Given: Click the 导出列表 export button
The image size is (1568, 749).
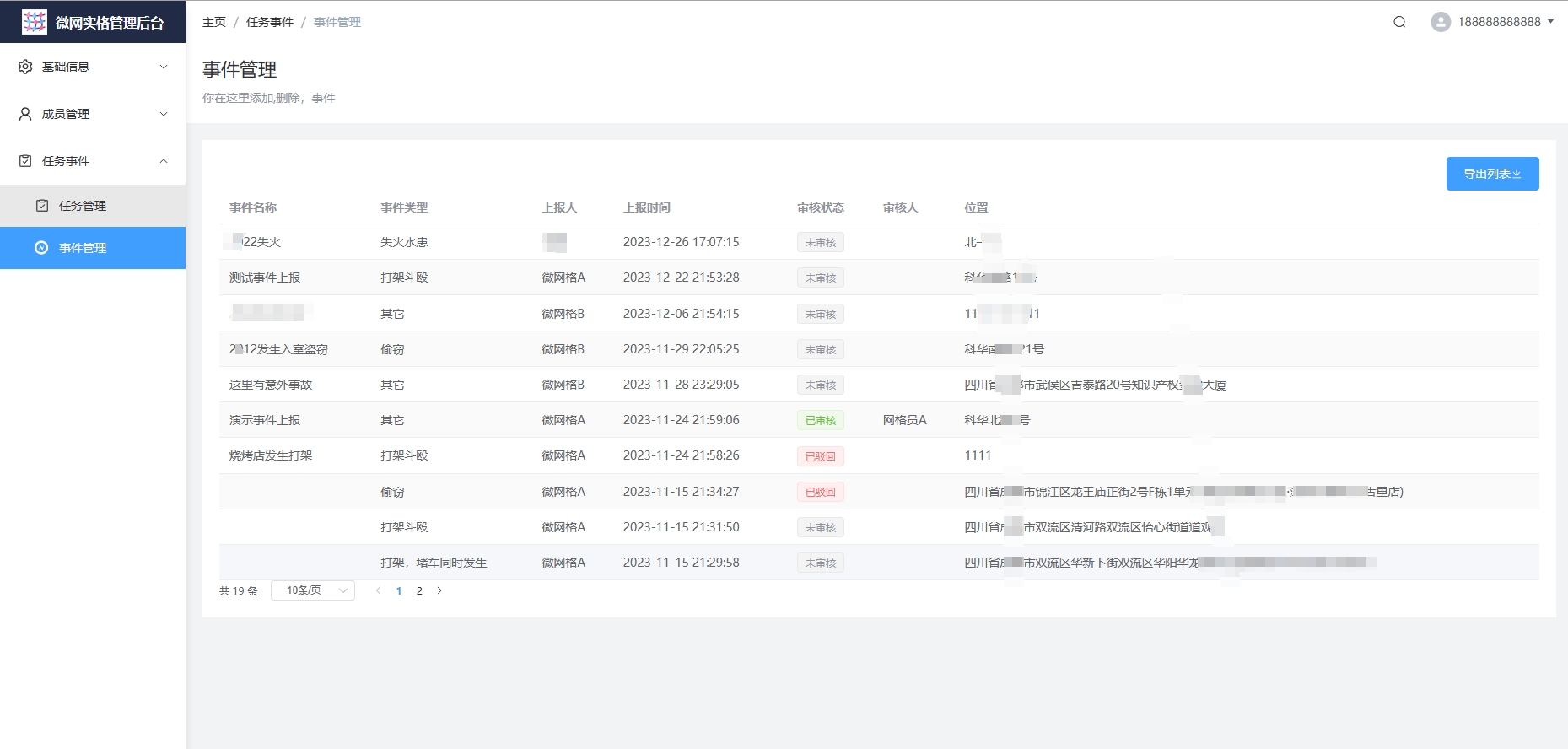Looking at the screenshot, I should click(x=1492, y=174).
